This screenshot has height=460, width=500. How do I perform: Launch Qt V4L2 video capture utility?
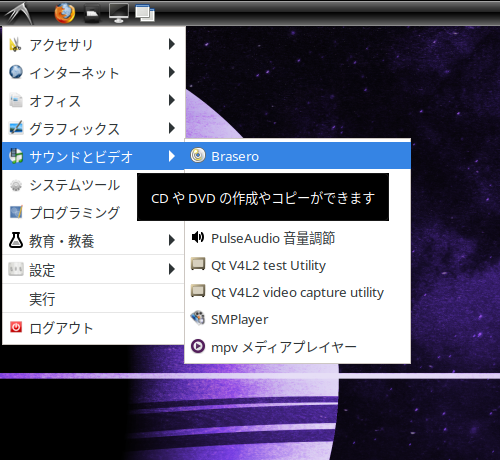[297, 292]
